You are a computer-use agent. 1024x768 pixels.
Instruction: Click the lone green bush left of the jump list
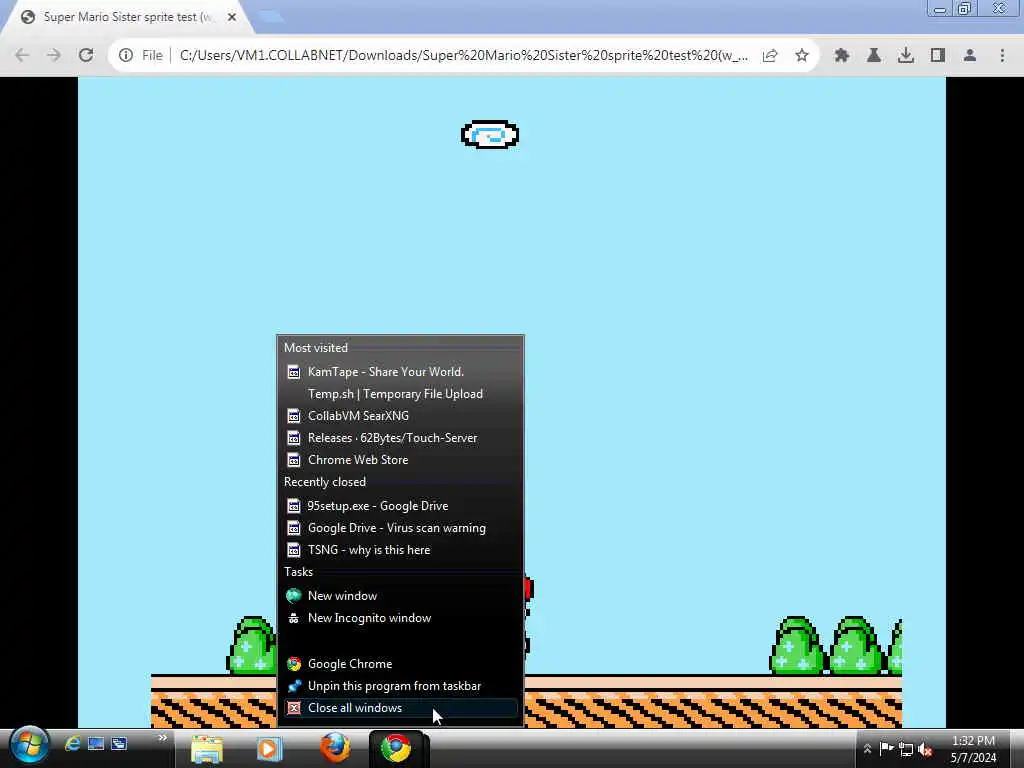pos(252,645)
